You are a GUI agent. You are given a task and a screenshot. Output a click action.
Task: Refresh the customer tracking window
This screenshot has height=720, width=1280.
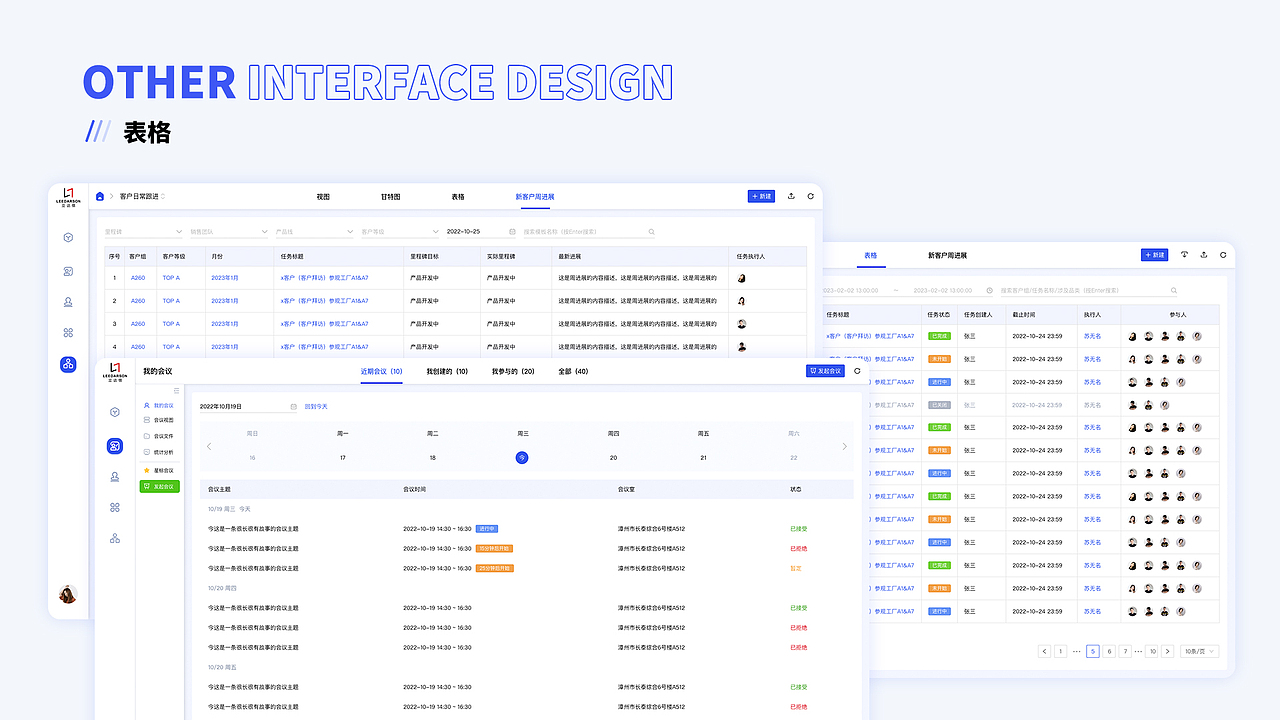pyautogui.click(x=810, y=197)
